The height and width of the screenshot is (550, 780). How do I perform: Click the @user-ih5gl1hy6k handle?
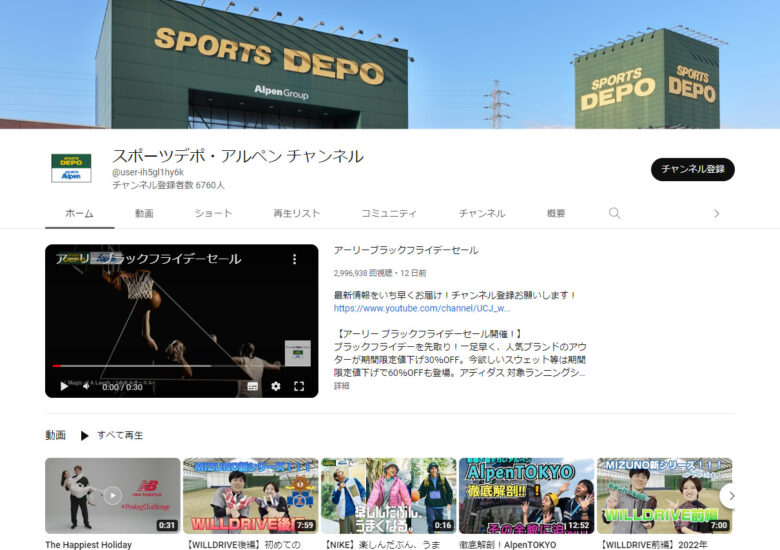click(x=148, y=172)
